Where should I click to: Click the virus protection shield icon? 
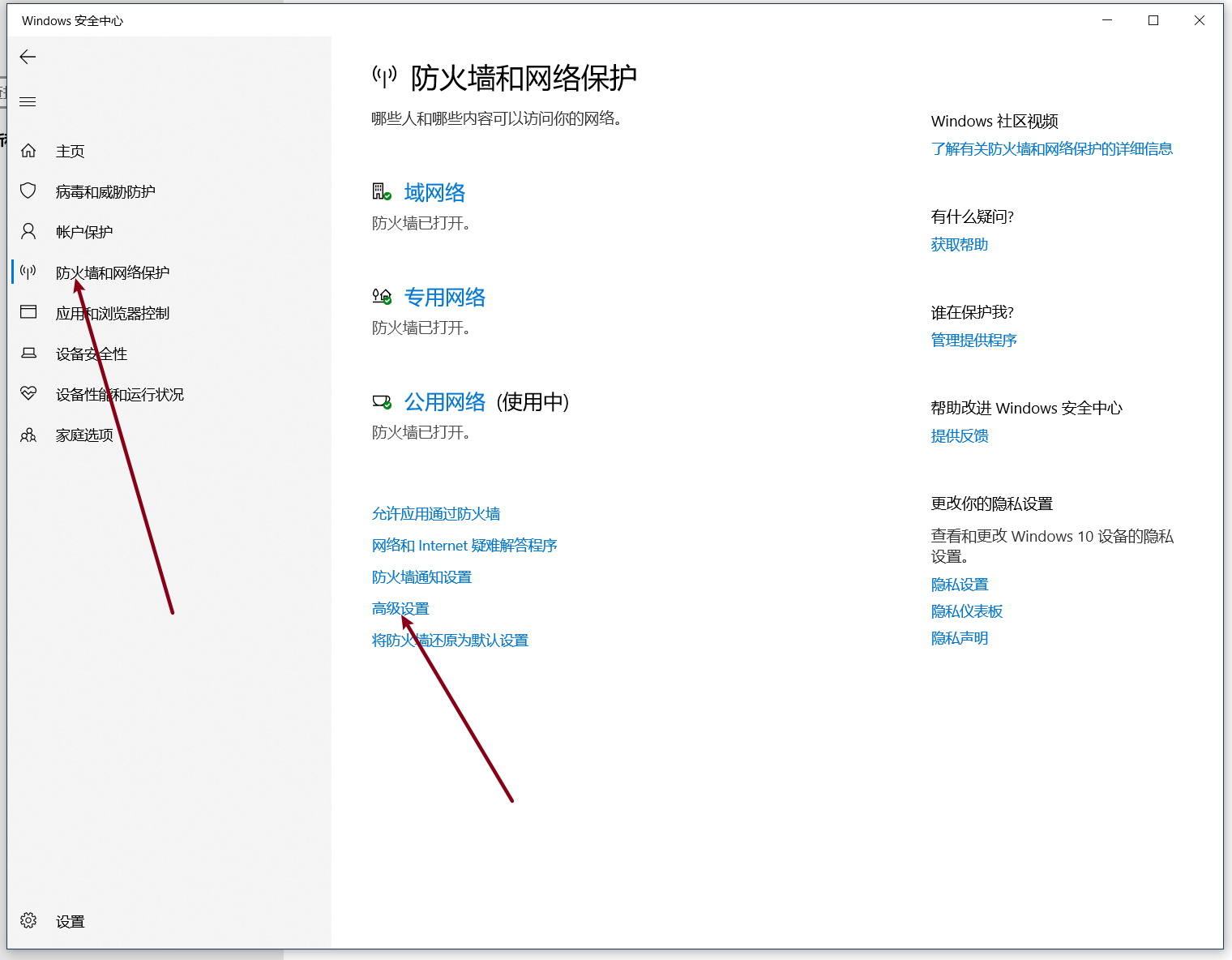28,191
